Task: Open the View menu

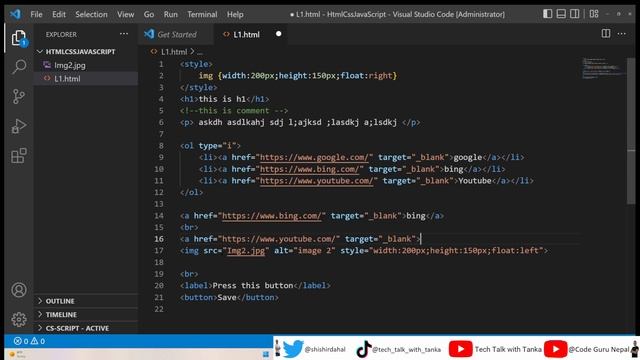Action: 125,14
